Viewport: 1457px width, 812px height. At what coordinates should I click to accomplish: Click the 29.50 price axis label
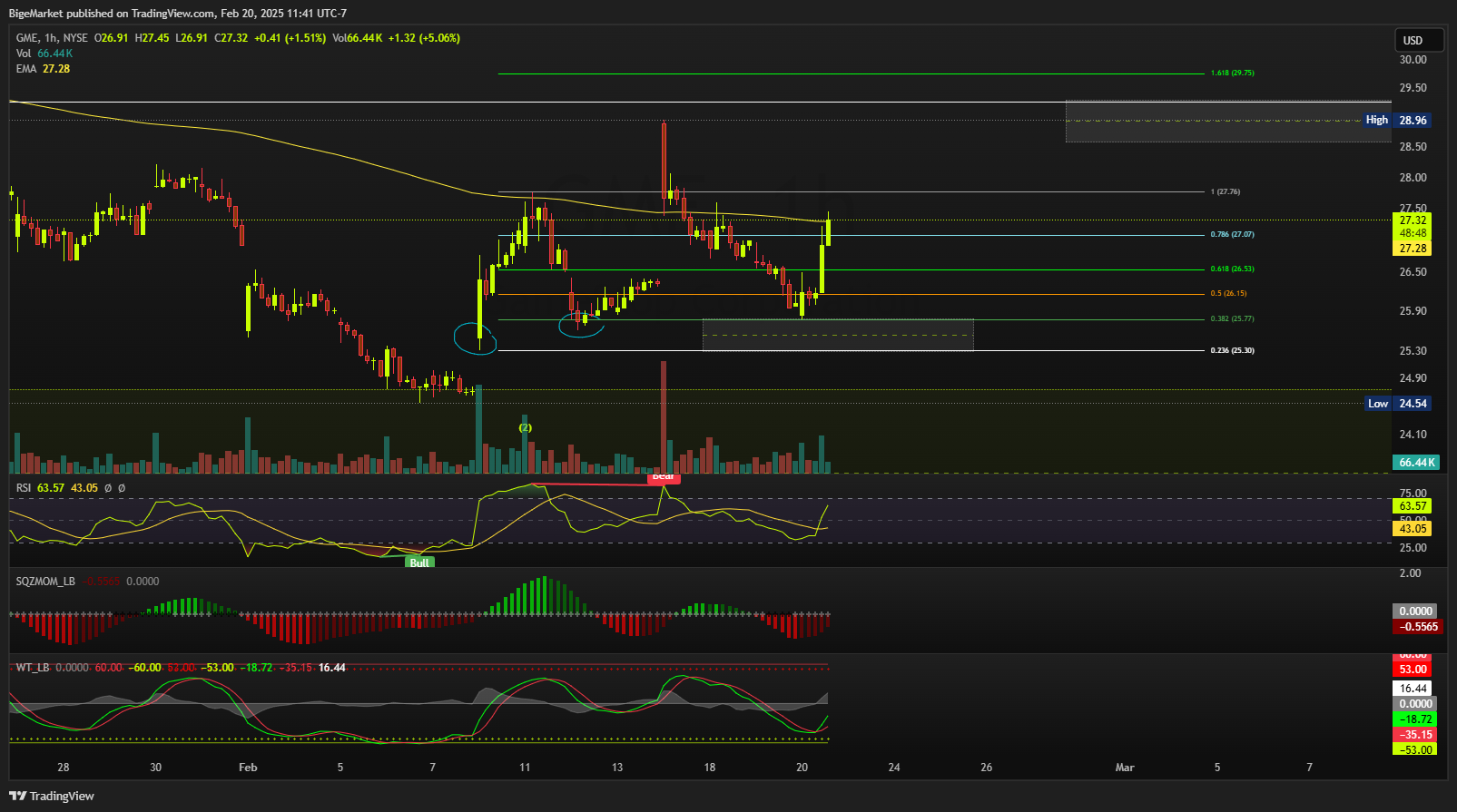pos(1413,88)
